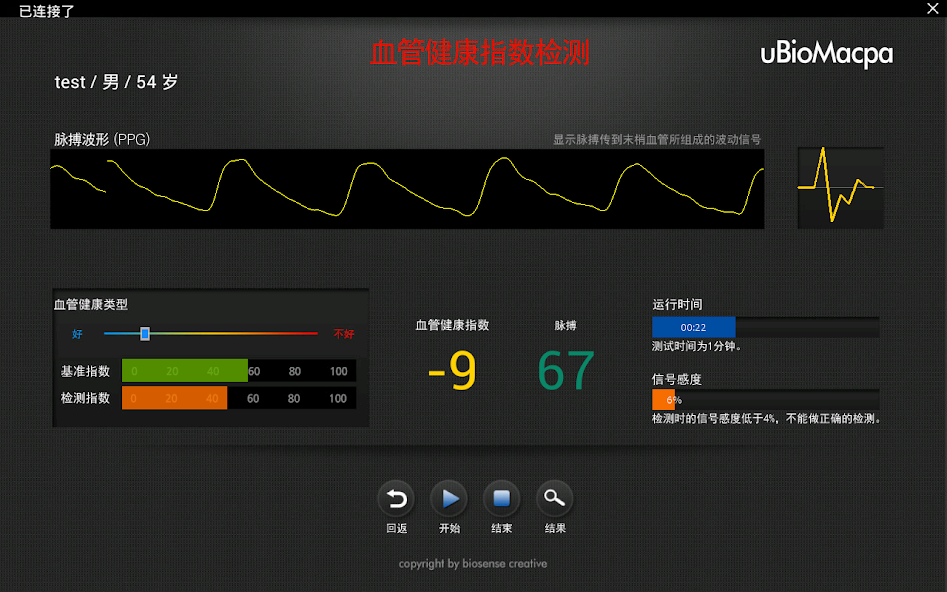Open results via the 结果 magnifier icon
The height and width of the screenshot is (592, 947).
coord(554,500)
